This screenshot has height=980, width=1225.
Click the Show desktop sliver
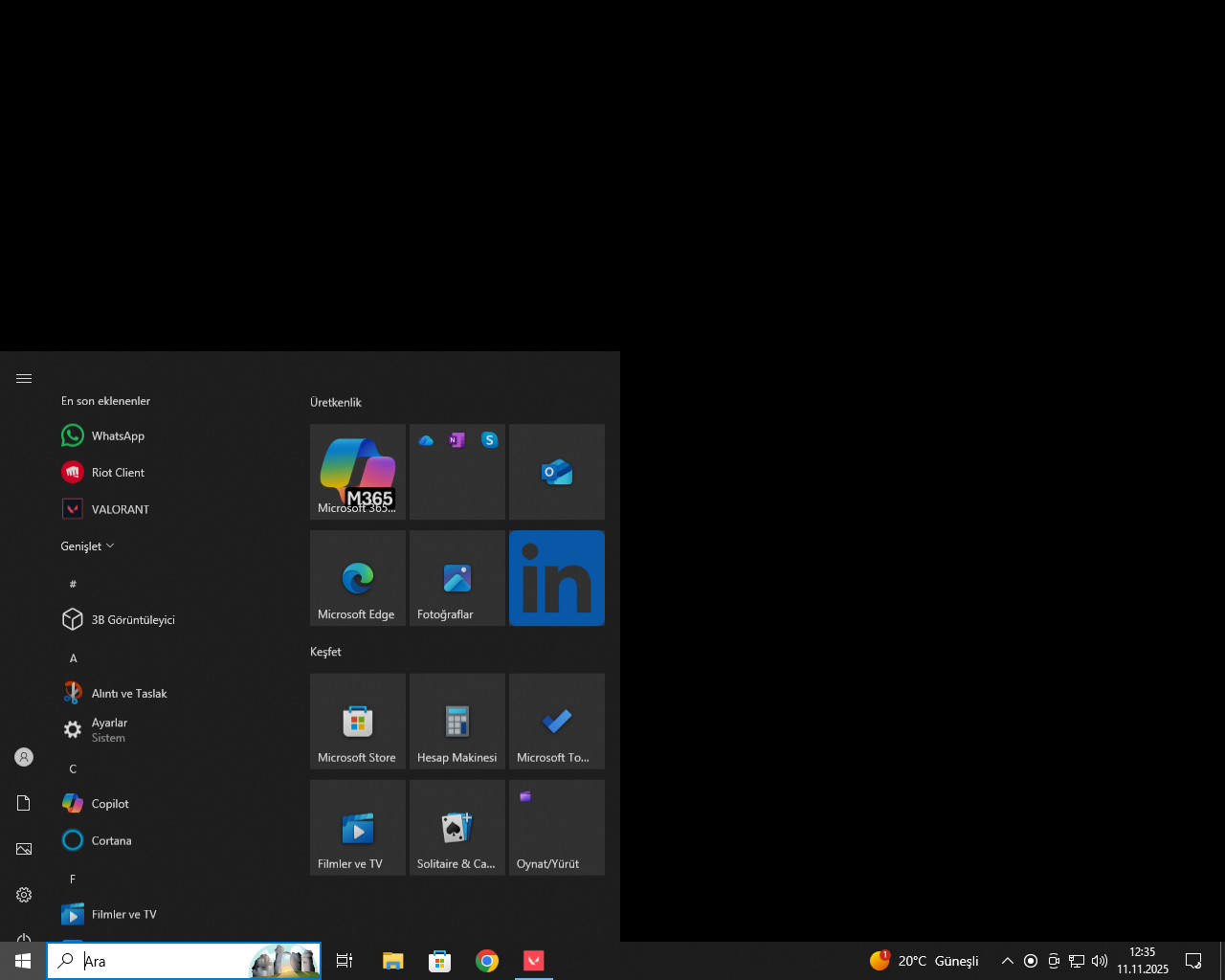point(1222,961)
